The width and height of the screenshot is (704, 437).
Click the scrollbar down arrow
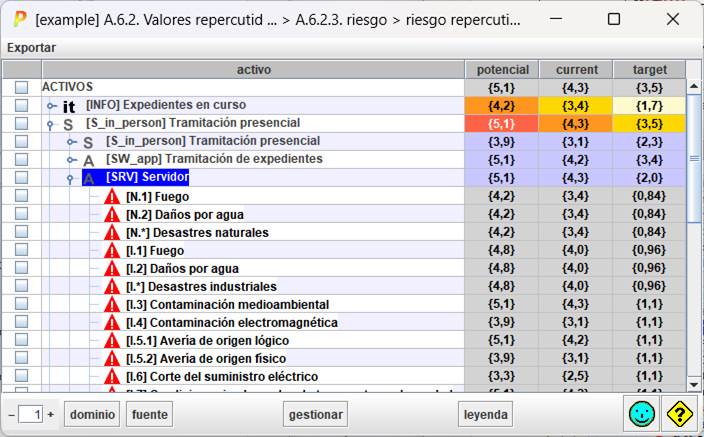[x=694, y=385]
